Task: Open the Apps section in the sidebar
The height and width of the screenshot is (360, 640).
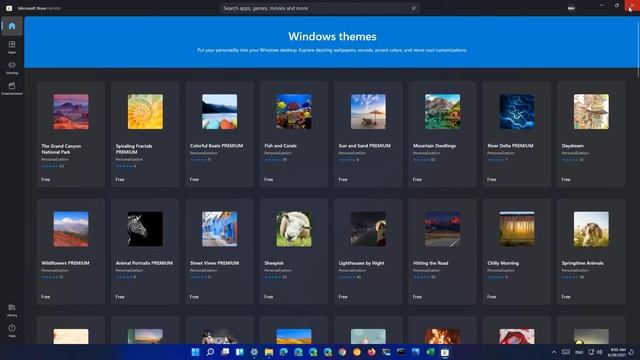Action: (x=12, y=47)
